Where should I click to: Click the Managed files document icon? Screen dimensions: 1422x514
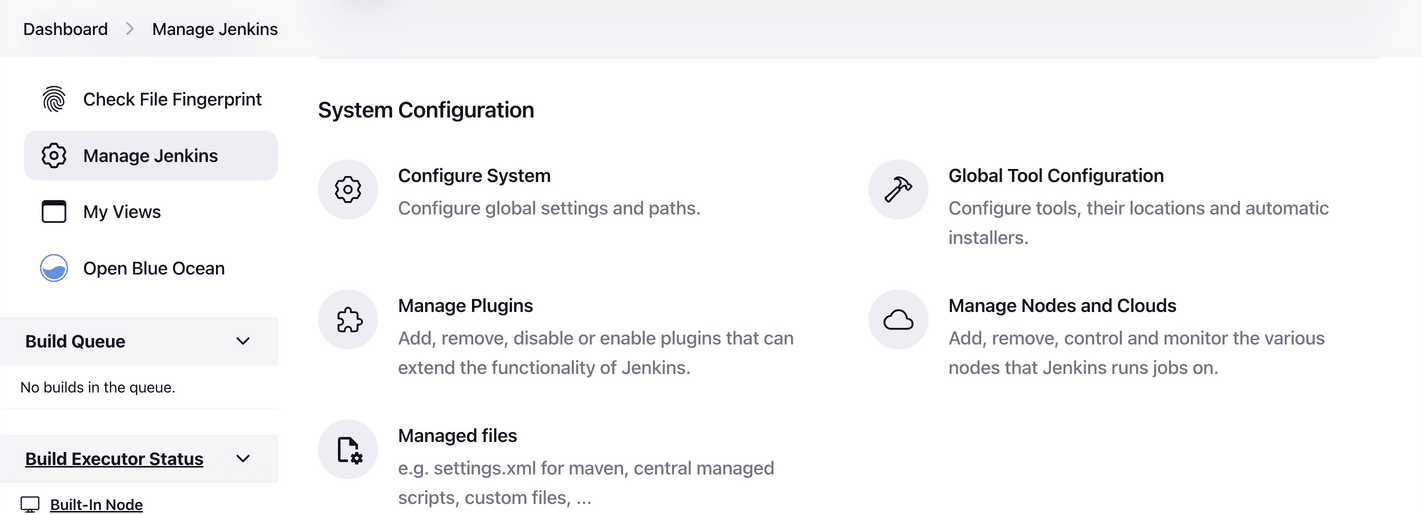pyautogui.click(x=348, y=449)
